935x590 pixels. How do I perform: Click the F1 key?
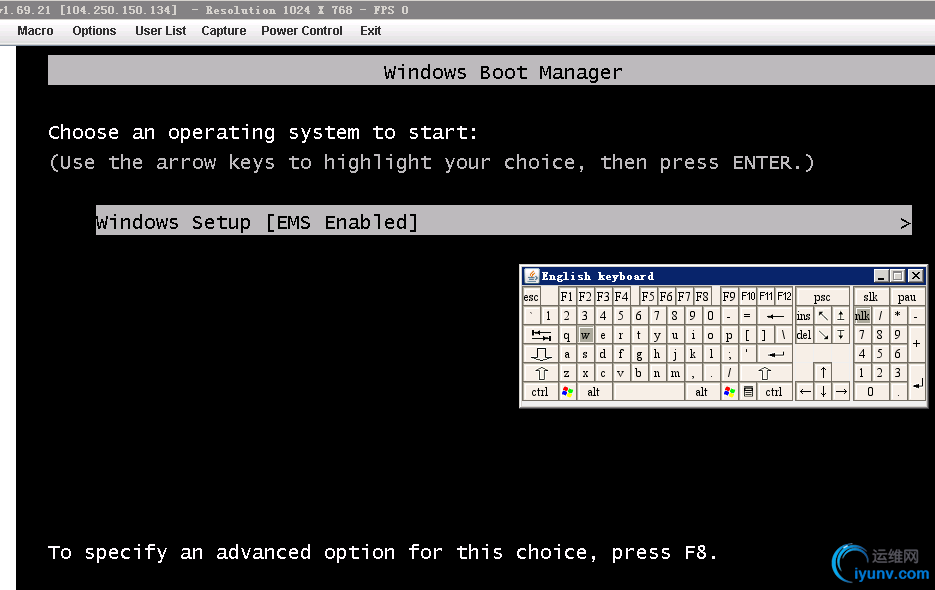pos(567,296)
